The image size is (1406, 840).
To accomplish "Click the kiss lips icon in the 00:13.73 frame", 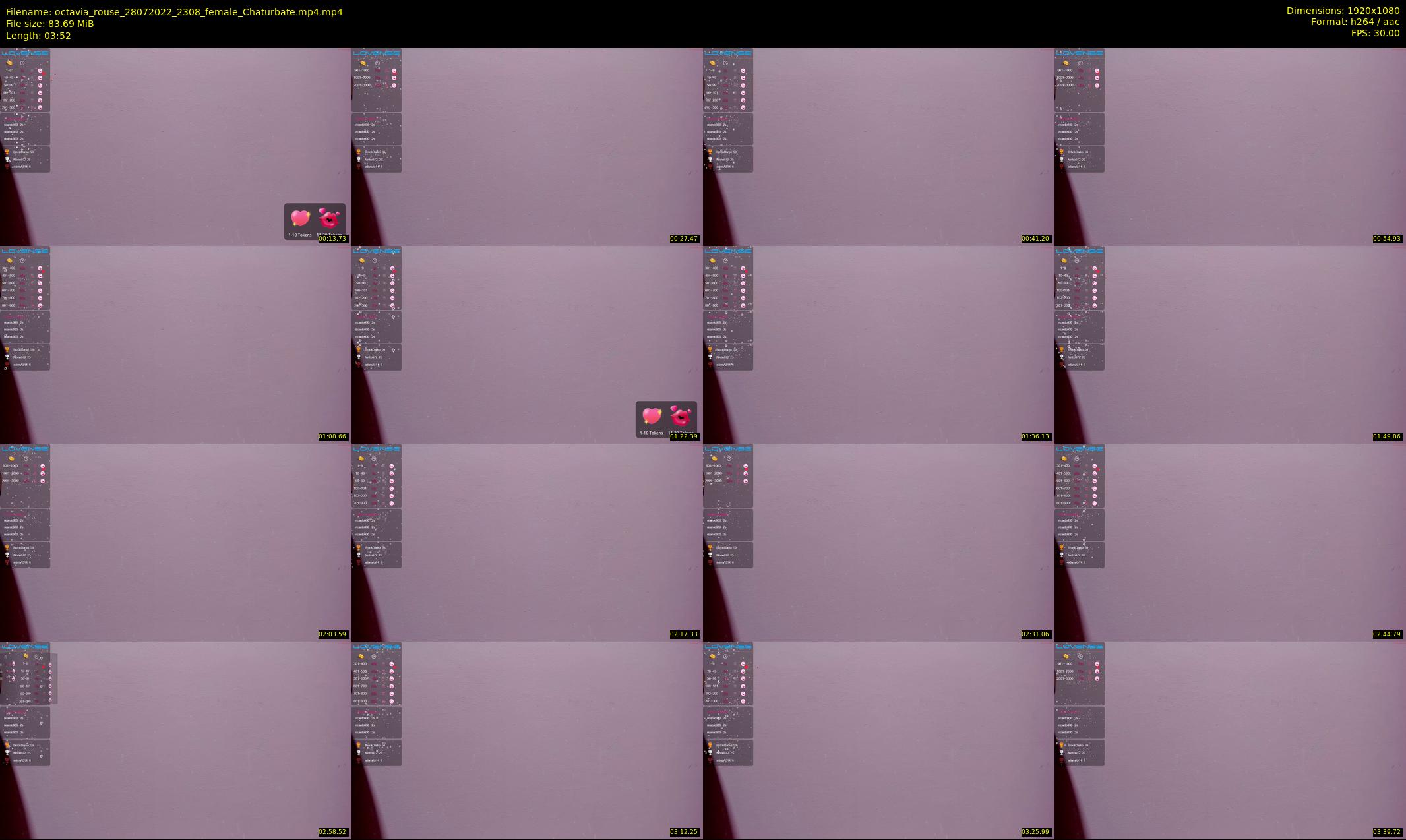I will [x=329, y=218].
